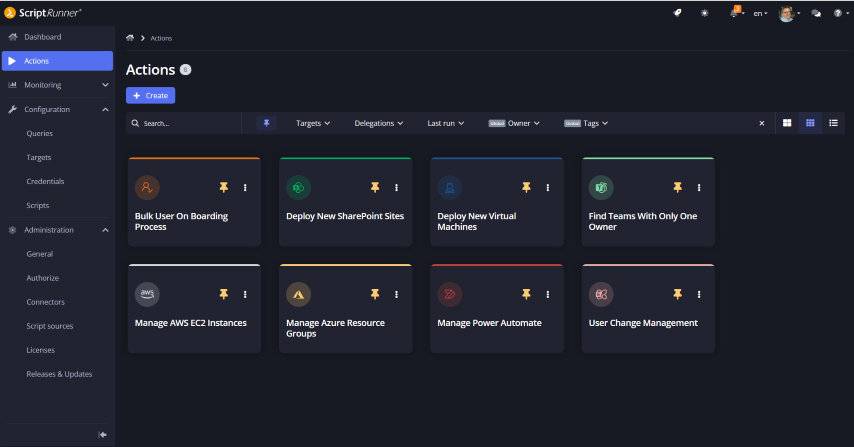Screen dimensions: 854x447
Task: Switch to large tile view
Action: 787,123
